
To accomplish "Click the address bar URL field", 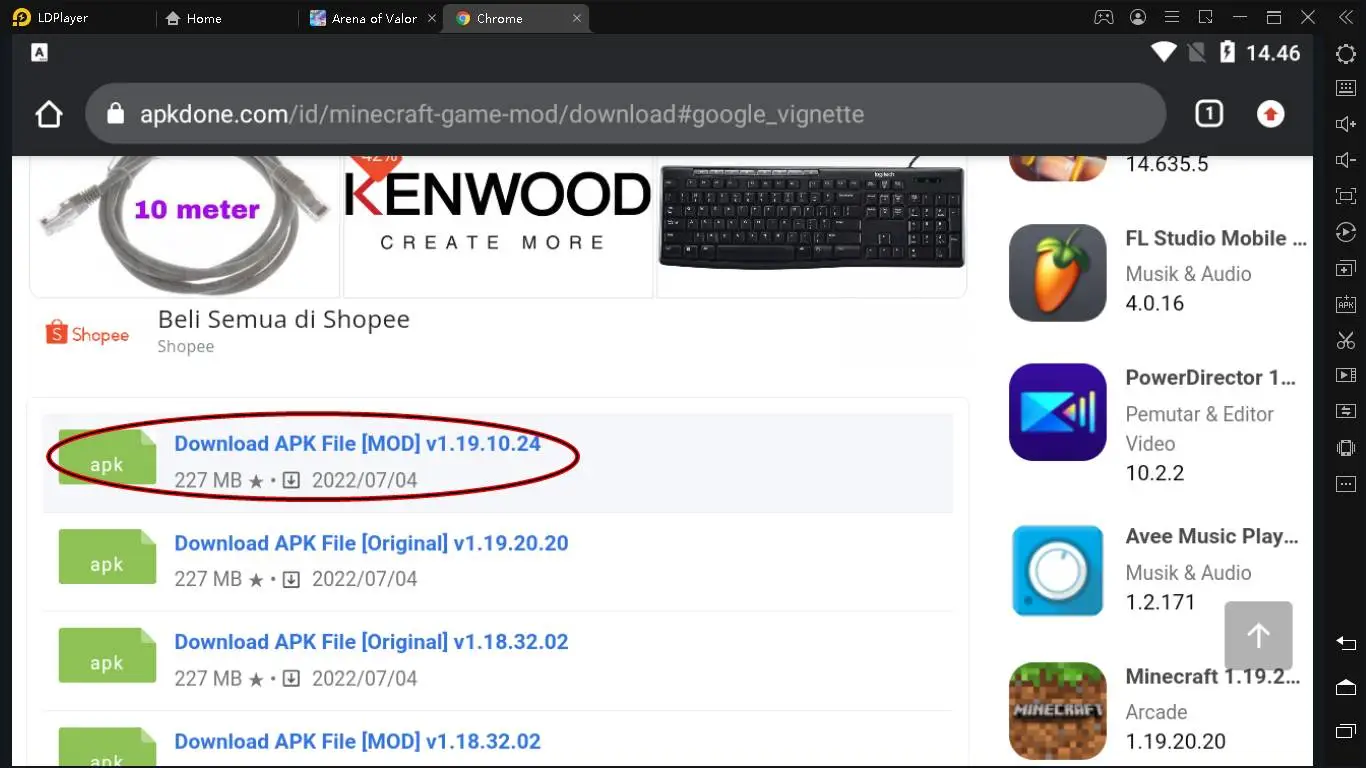I will click(625, 114).
